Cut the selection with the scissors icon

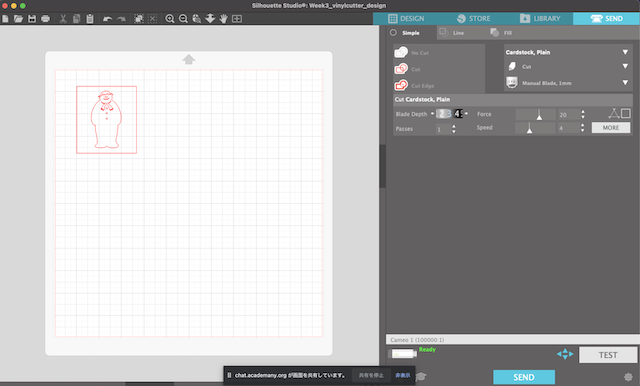63,19
